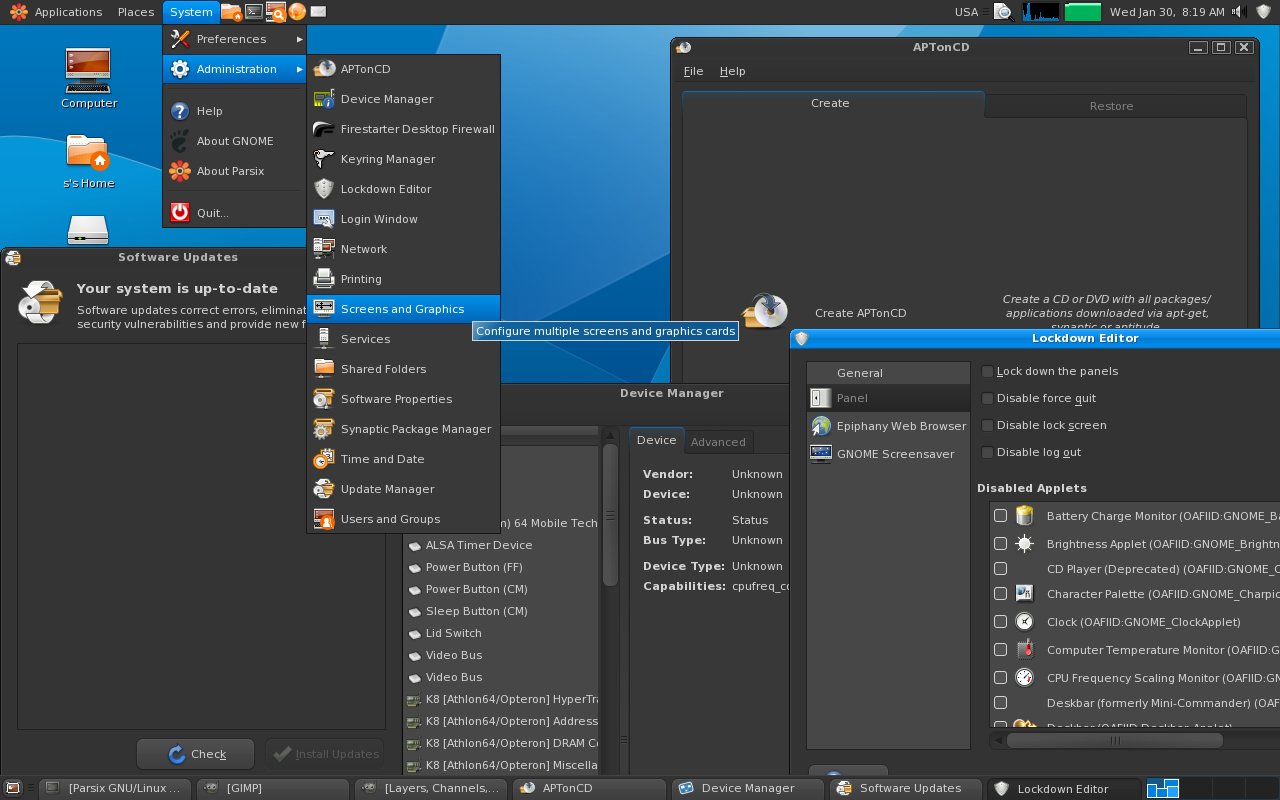Open the Places menu
This screenshot has width=1280, height=800.
pyautogui.click(x=135, y=12)
